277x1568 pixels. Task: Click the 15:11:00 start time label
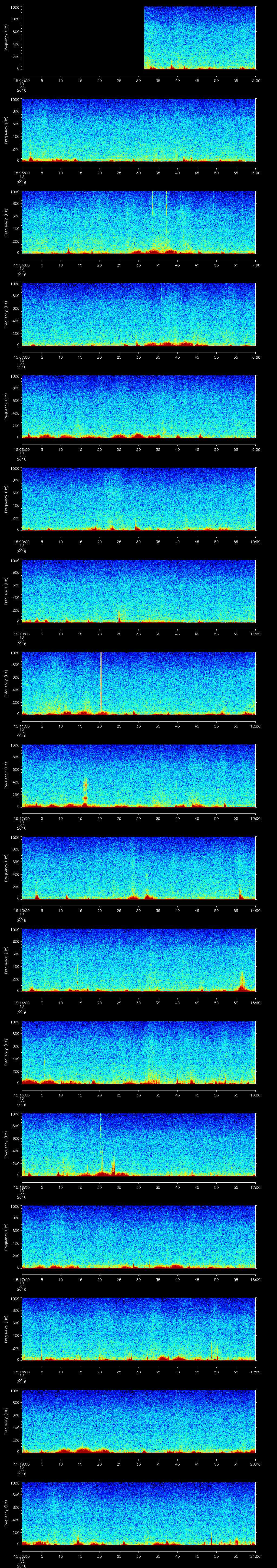(x=22, y=726)
